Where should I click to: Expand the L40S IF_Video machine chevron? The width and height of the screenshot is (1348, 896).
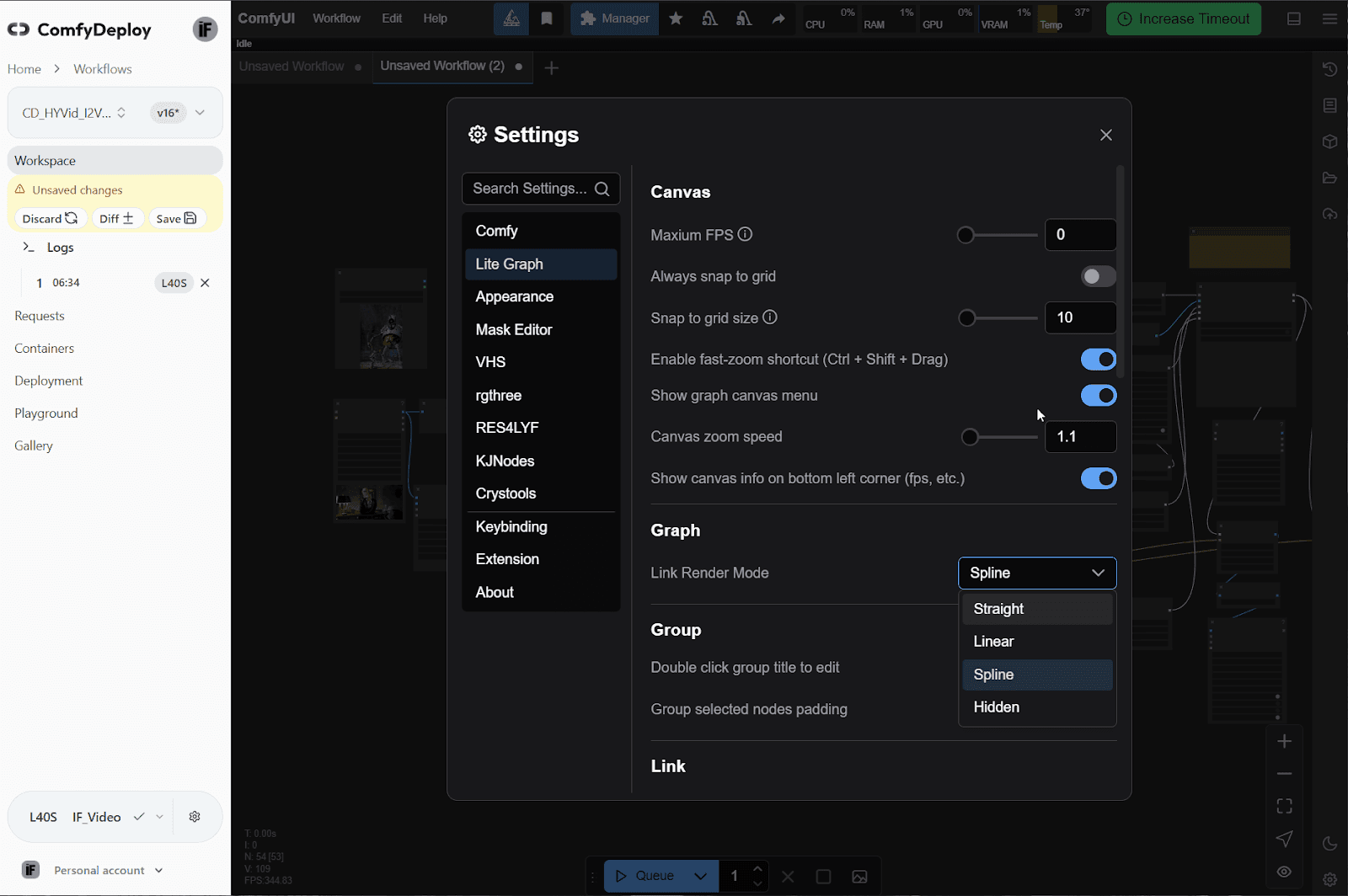coord(159,817)
